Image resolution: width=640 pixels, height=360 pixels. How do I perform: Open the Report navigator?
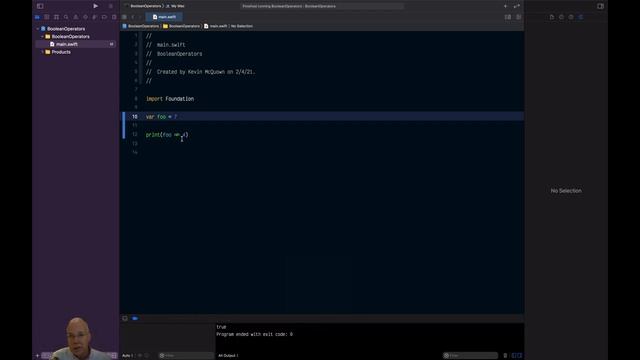pyautogui.click(x=114, y=17)
